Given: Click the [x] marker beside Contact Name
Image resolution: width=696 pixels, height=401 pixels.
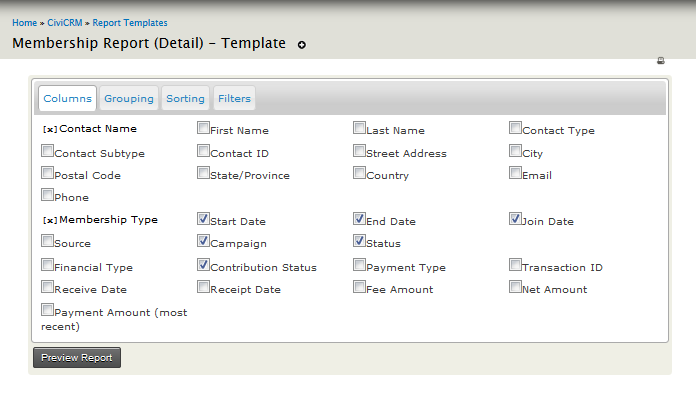Looking at the screenshot, I should pyautogui.click(x=49, y=129).
